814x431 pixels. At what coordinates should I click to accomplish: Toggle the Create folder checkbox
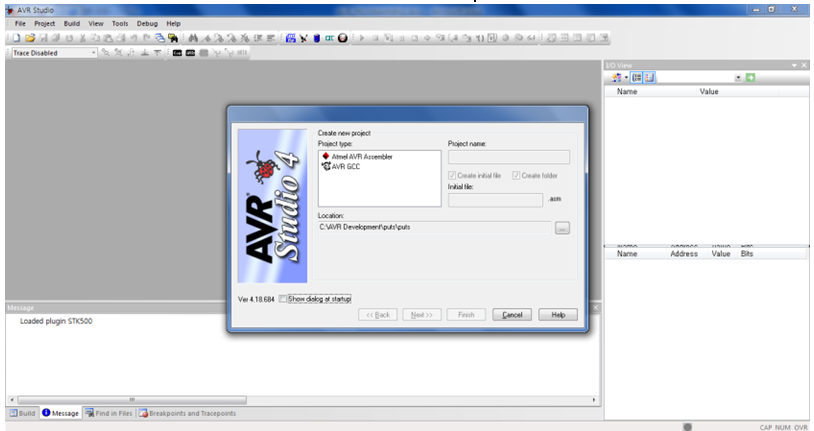point(517,175)
